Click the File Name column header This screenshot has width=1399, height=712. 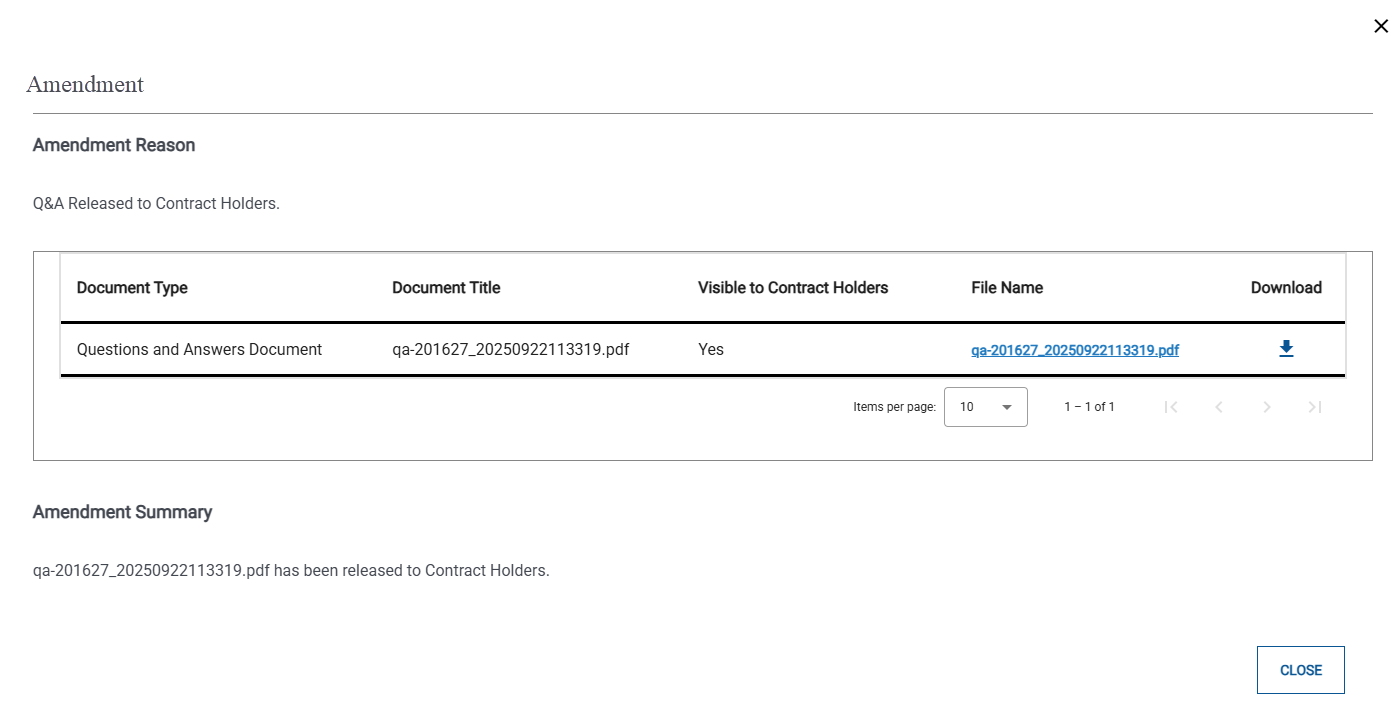[1007, 287]
